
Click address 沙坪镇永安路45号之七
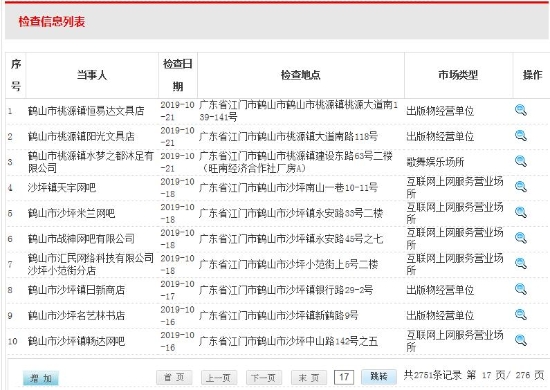pos(291,239)
